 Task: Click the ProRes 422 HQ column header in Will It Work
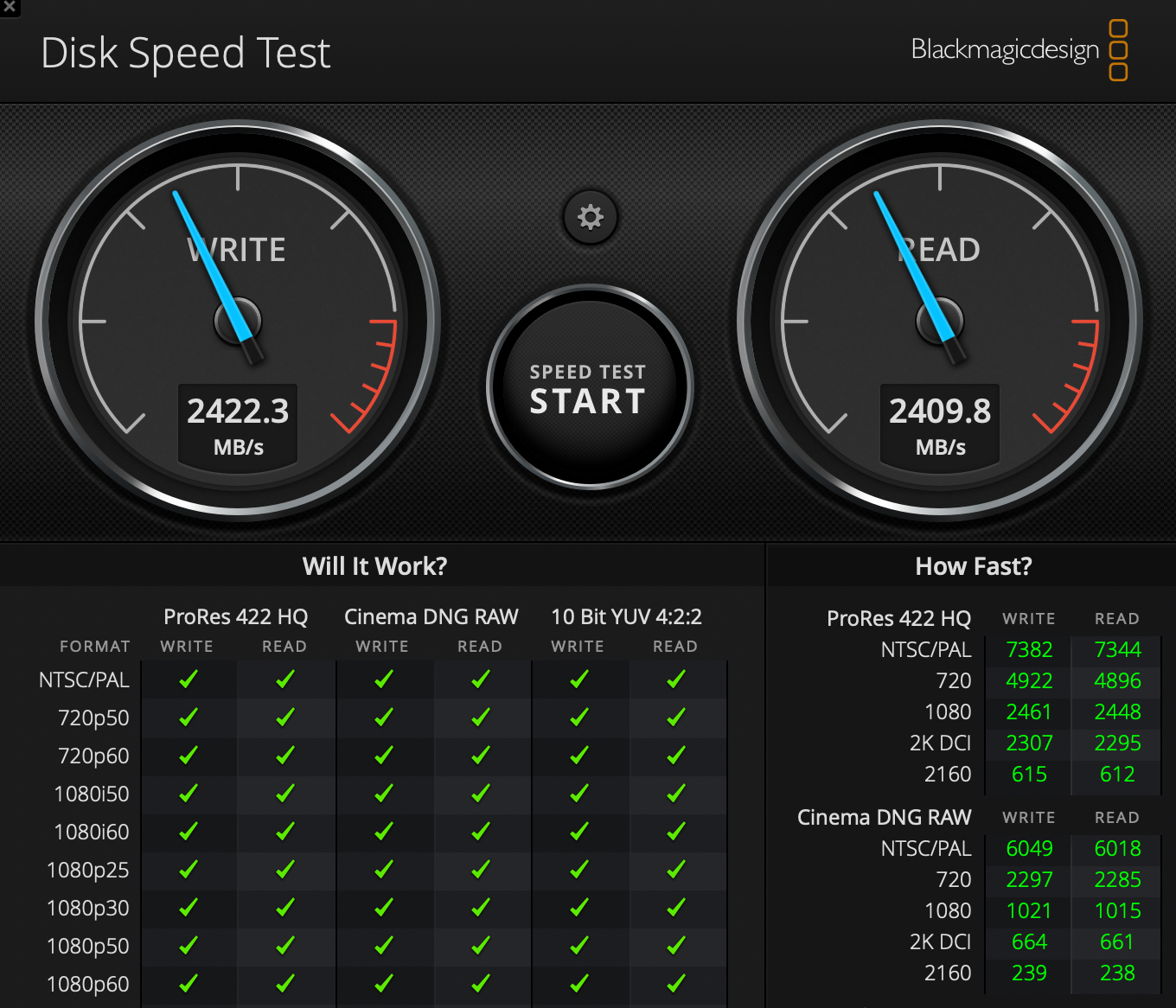point(235,616)
